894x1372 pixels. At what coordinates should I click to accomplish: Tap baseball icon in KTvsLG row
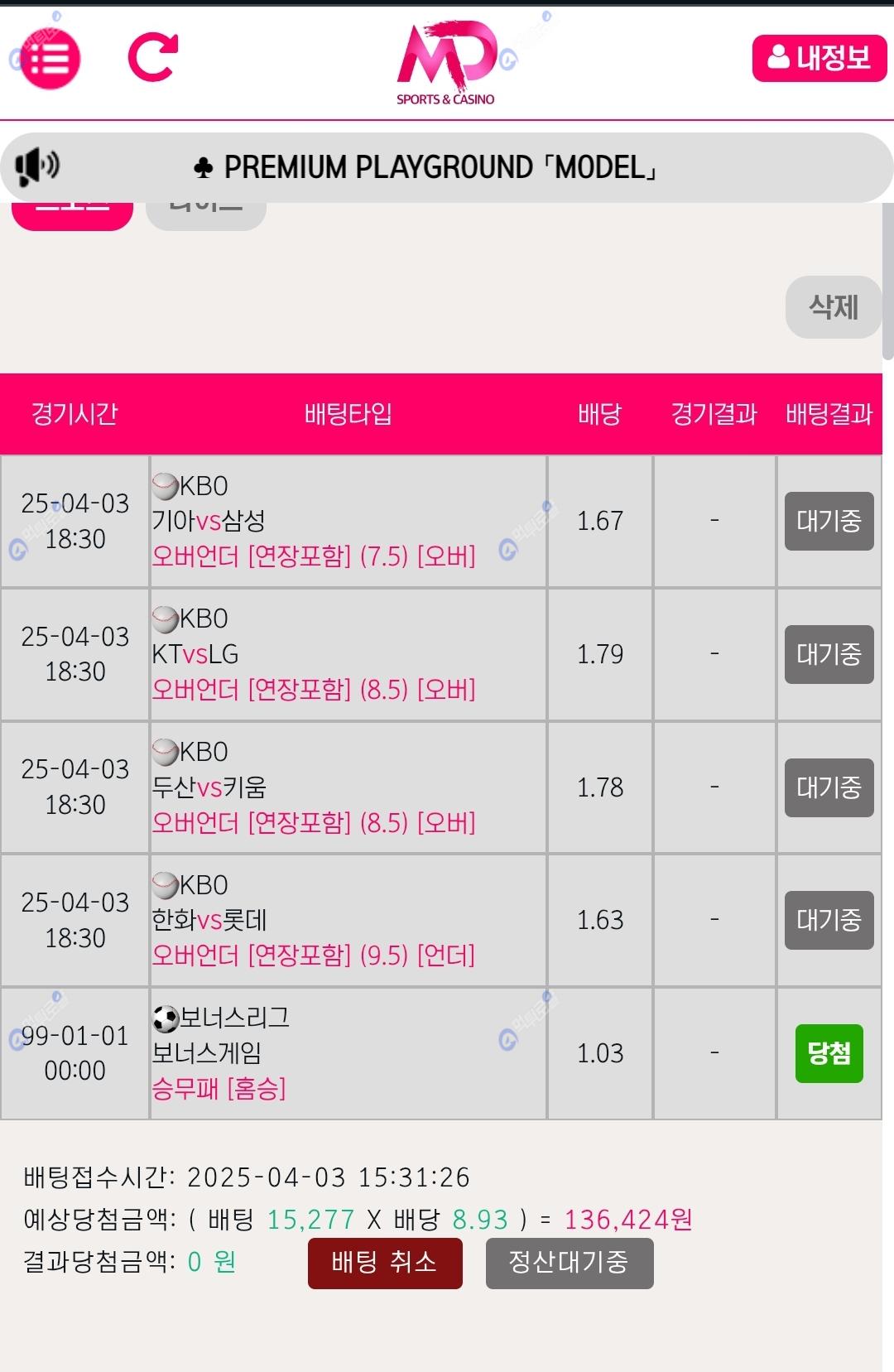pos(166,619)
